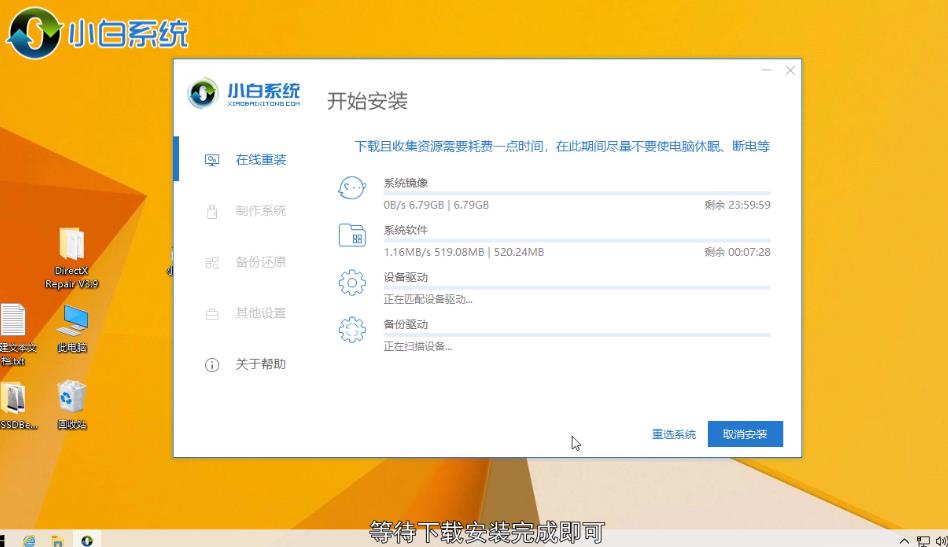Click the 设备驱动 progress bar

click(x=577, y=288)
